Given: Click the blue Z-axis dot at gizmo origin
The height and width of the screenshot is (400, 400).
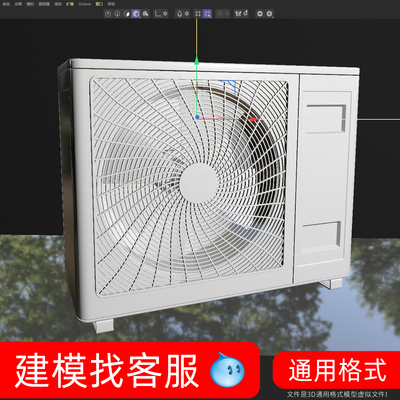Looking at the screenshot, I should click(197, 117).
